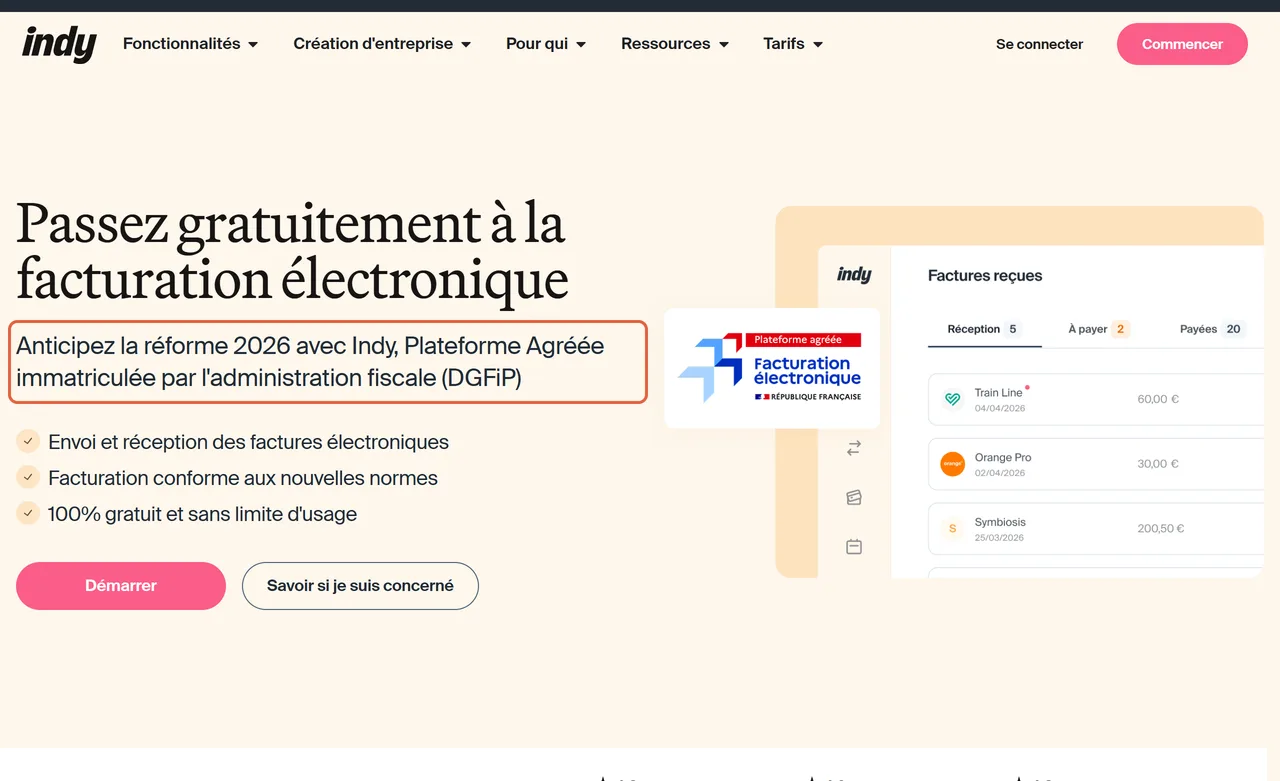Select the Réception tab
The image size is (1280, 781).
[984, 329]
